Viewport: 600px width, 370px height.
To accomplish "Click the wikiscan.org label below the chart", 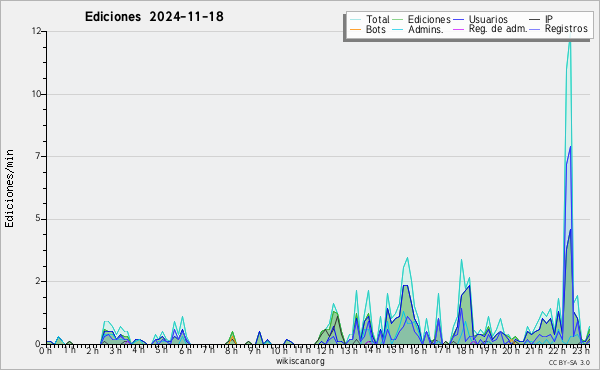I will (300, 361).
